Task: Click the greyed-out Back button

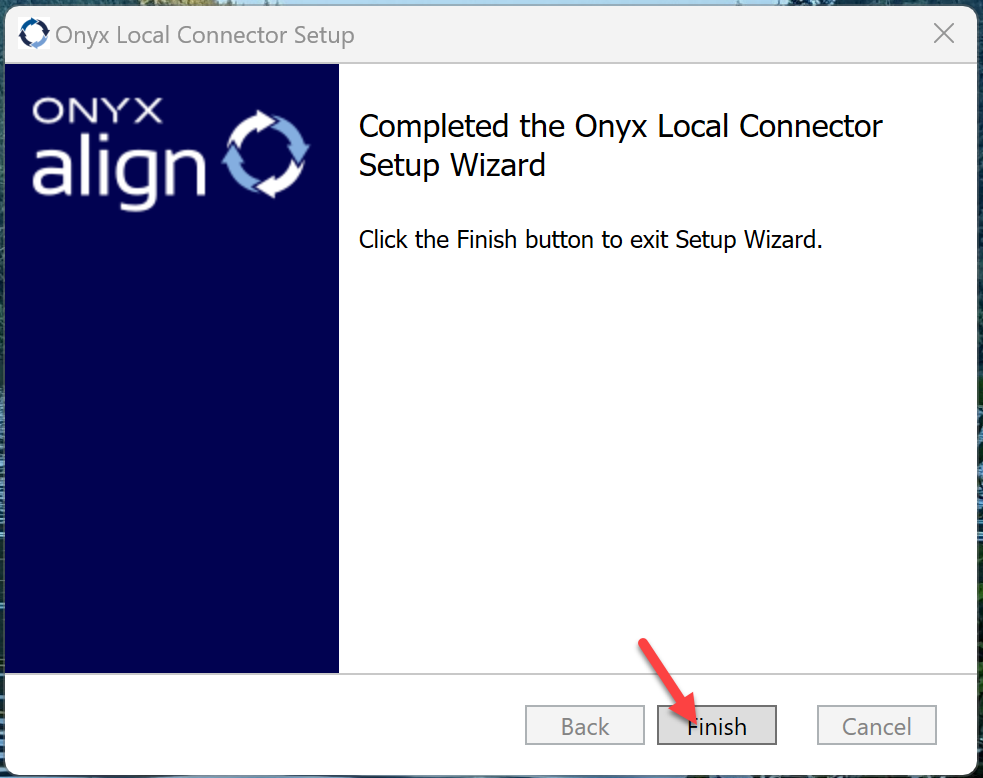Action: pos(584,725)
